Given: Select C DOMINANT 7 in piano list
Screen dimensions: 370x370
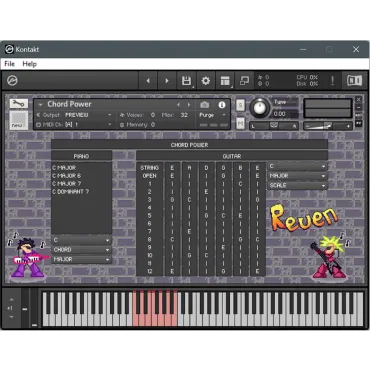Looking at the screenshot, I should 71,192.
